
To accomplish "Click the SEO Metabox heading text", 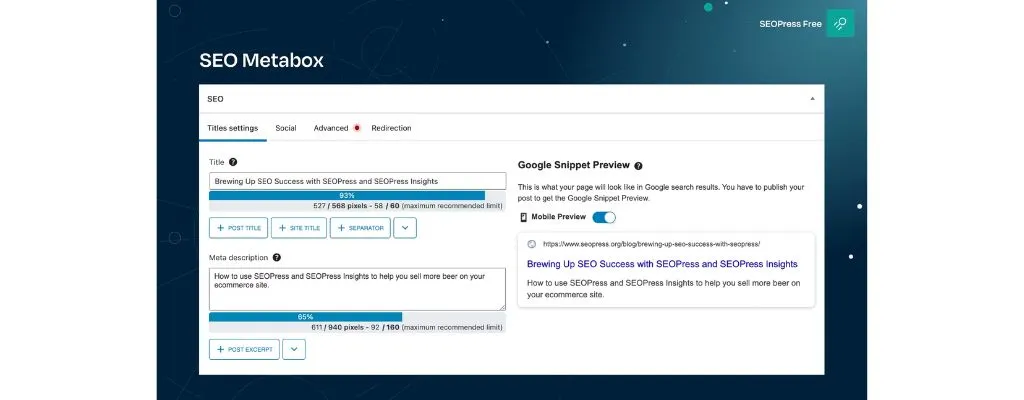I will point(261,61).
